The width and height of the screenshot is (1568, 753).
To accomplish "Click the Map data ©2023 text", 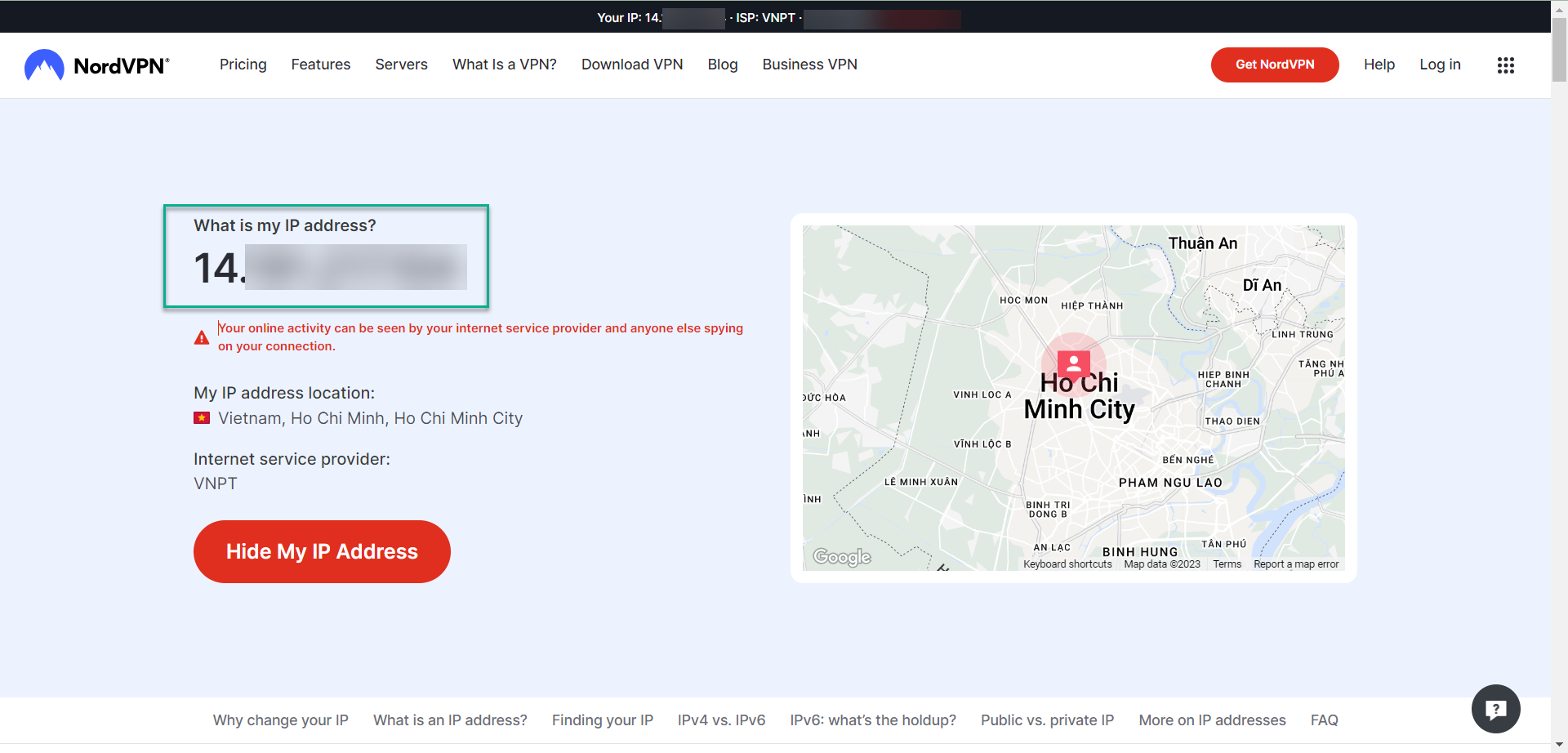I will point(1162,564).
